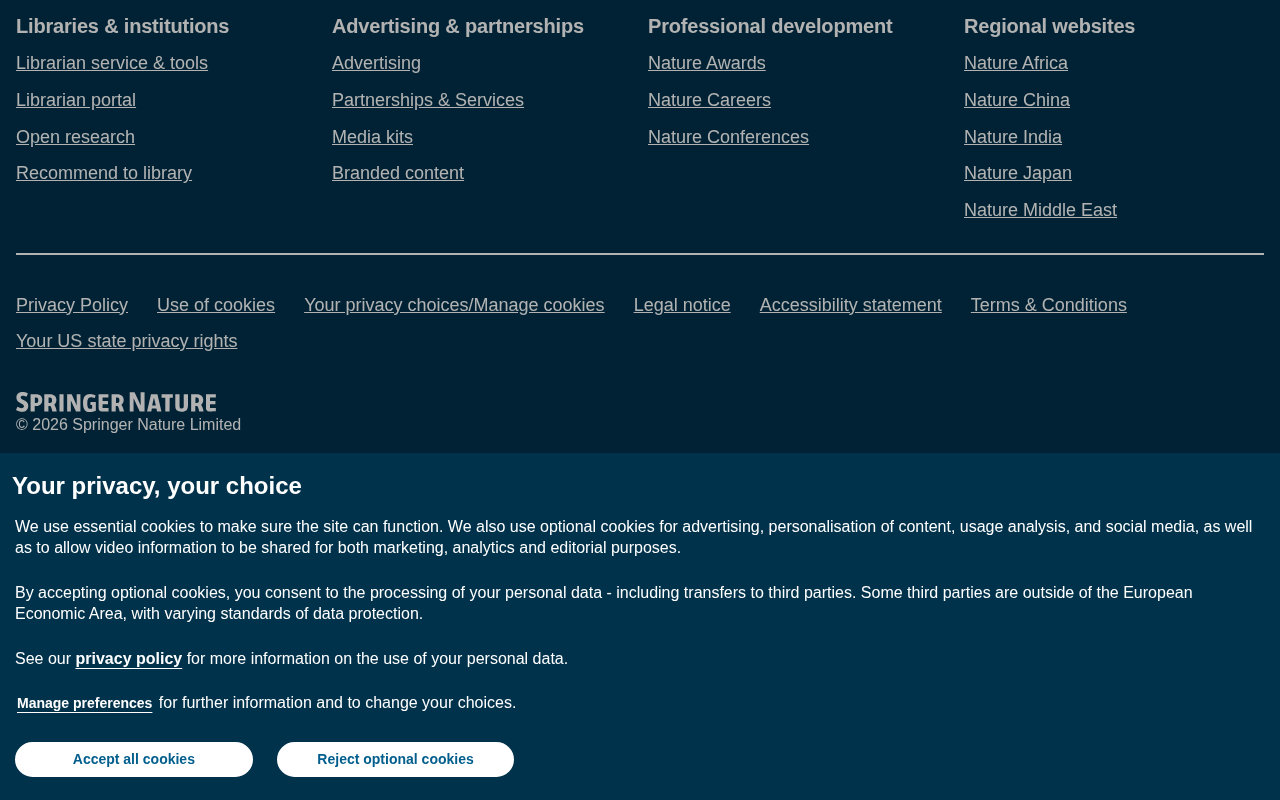
Task: Click the Professional development heading
Action: pos(770,26)
